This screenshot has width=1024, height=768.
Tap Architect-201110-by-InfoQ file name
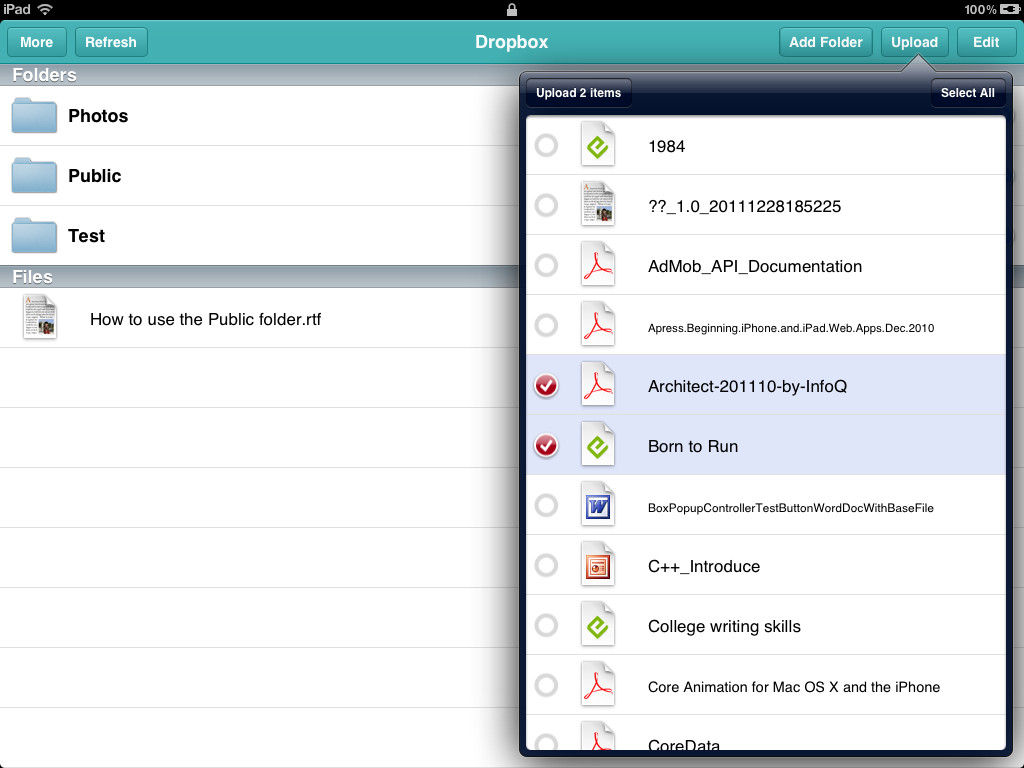click(747, 386)
